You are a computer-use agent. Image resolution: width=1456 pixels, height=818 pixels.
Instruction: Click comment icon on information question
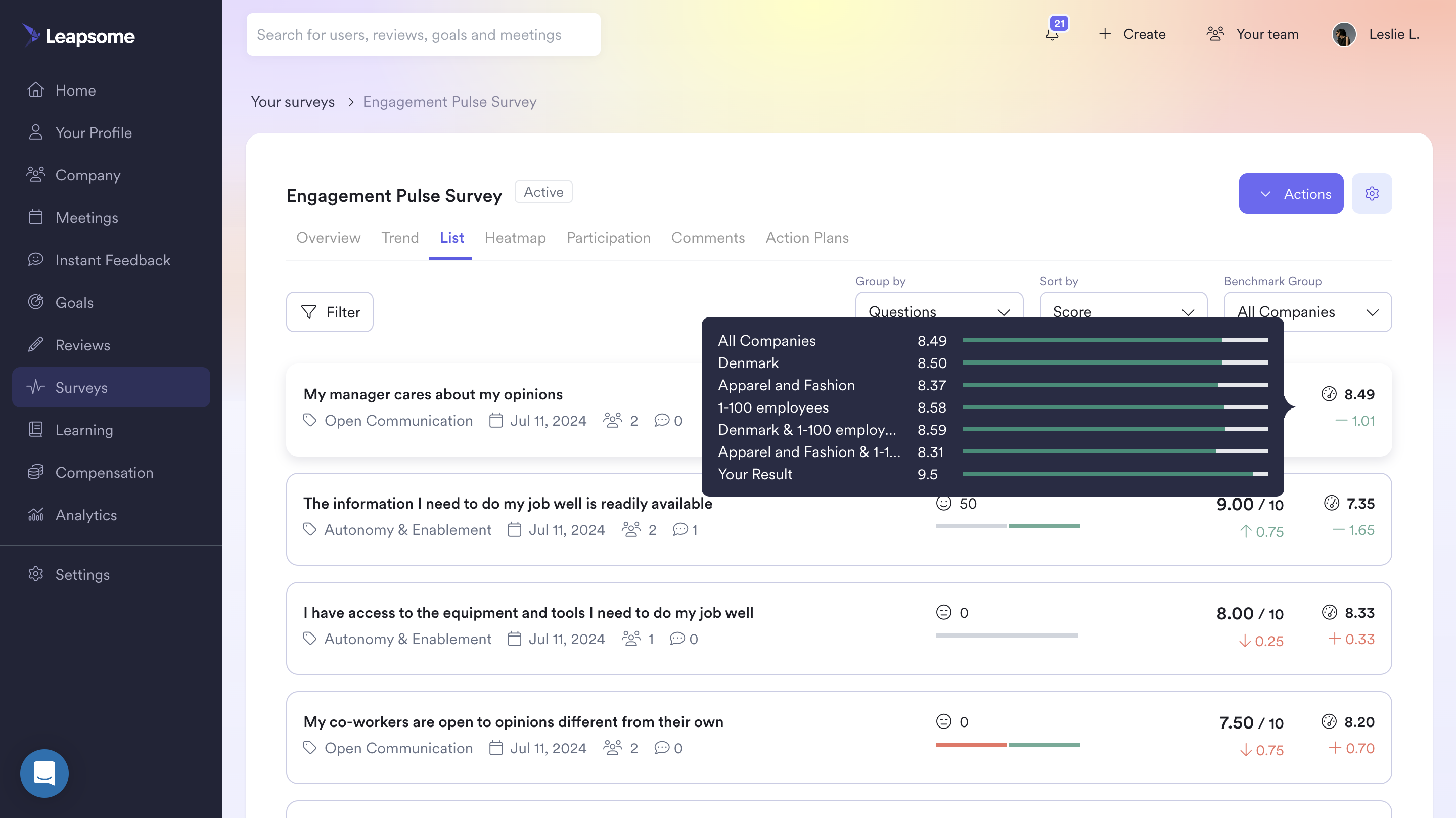[680, 529]
